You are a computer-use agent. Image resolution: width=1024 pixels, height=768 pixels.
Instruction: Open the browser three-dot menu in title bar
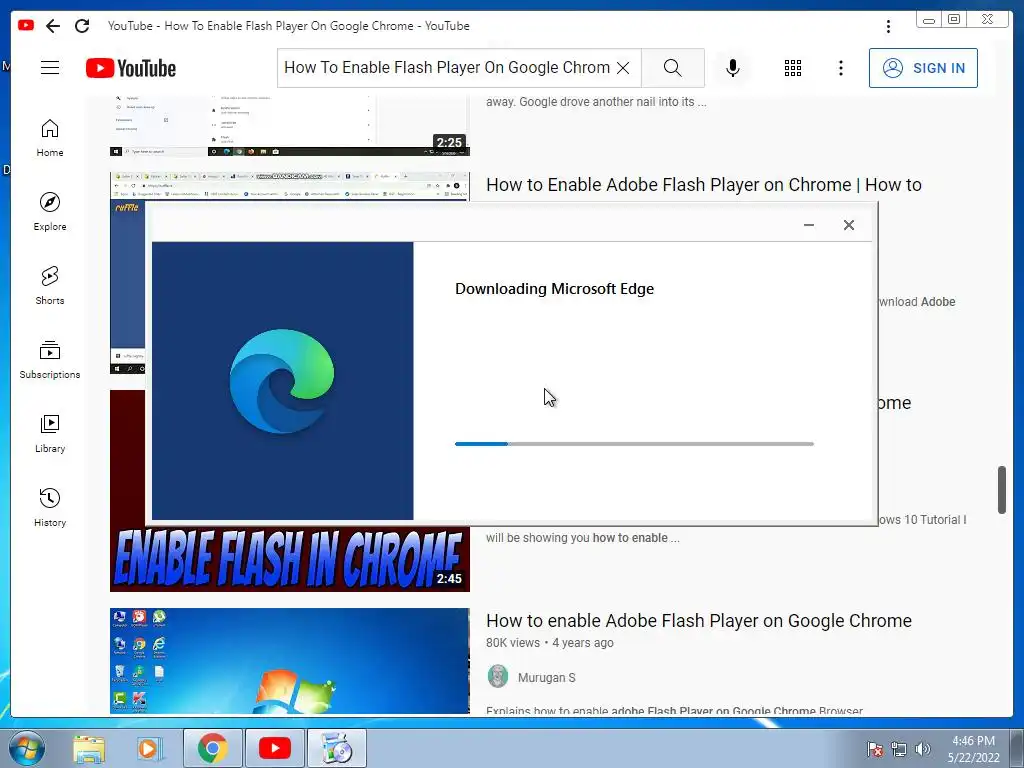(x=888, y=26)
